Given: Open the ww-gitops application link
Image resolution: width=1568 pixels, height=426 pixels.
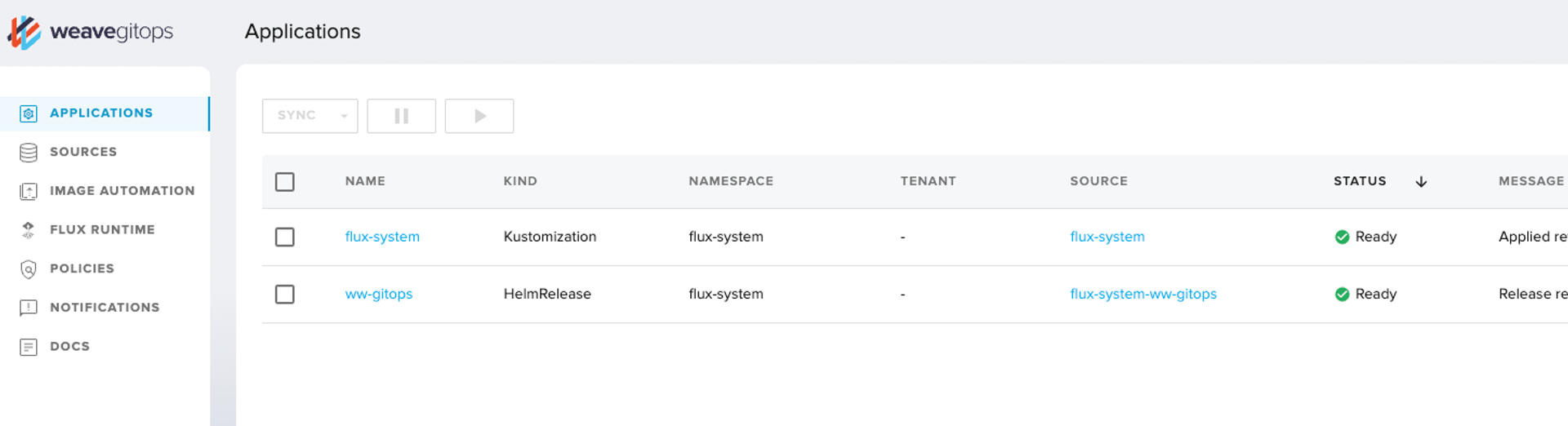Looking at the screenshot, I should point(379,294).
